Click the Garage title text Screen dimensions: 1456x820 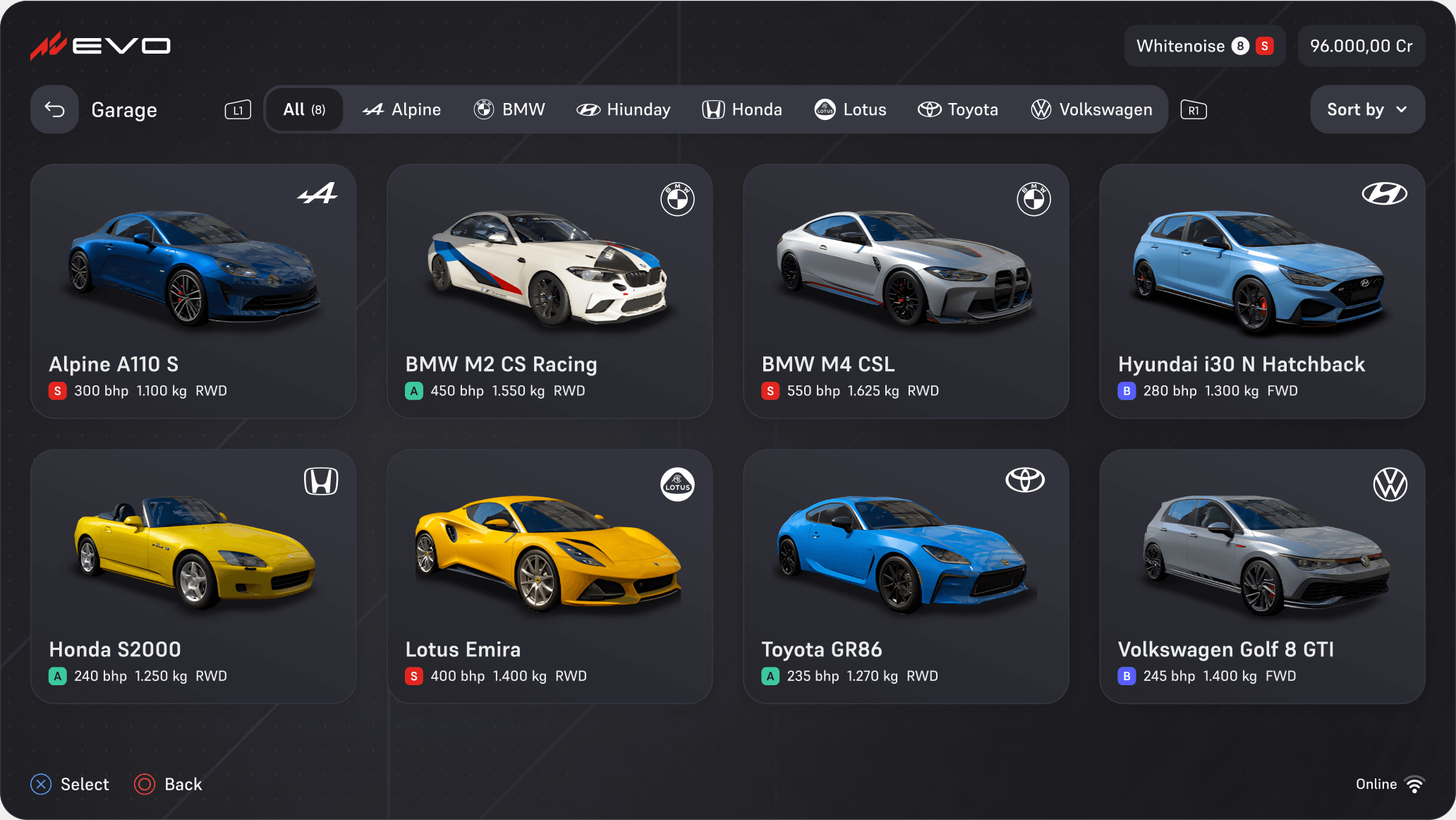(x=124, y=110)
